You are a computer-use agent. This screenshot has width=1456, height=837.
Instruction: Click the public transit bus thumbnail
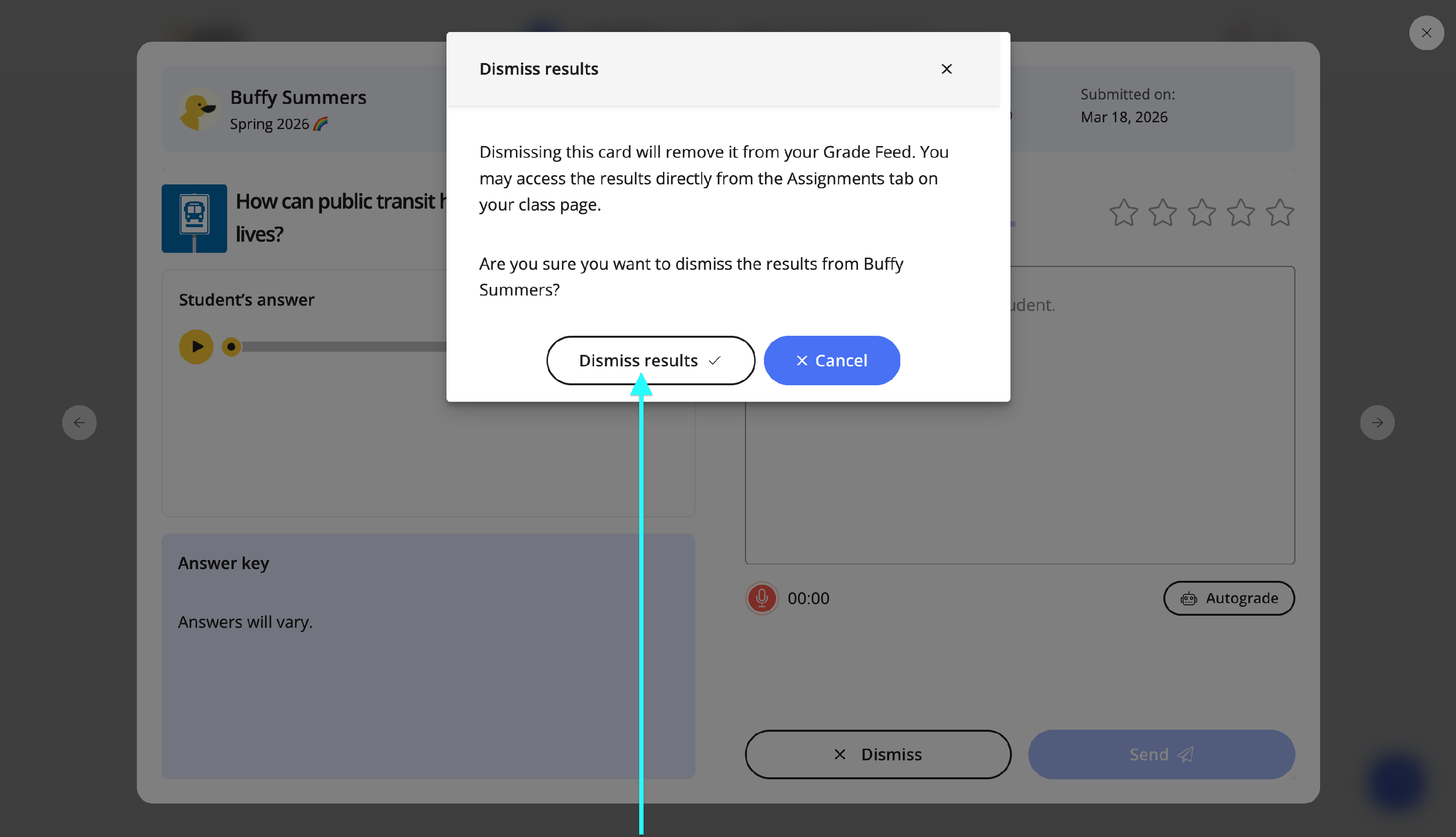194,218
